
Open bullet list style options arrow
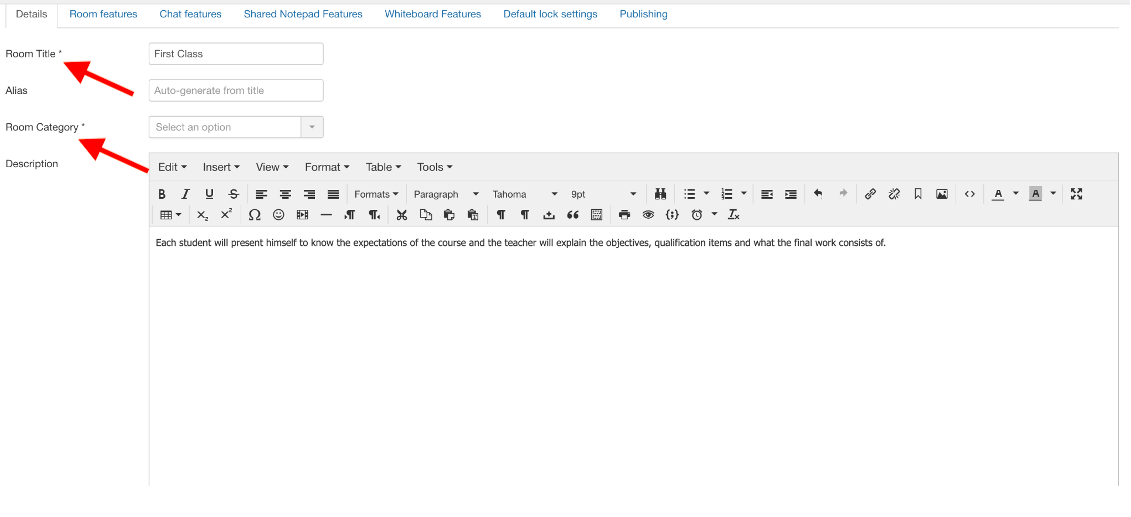click(x=707, y=194)
